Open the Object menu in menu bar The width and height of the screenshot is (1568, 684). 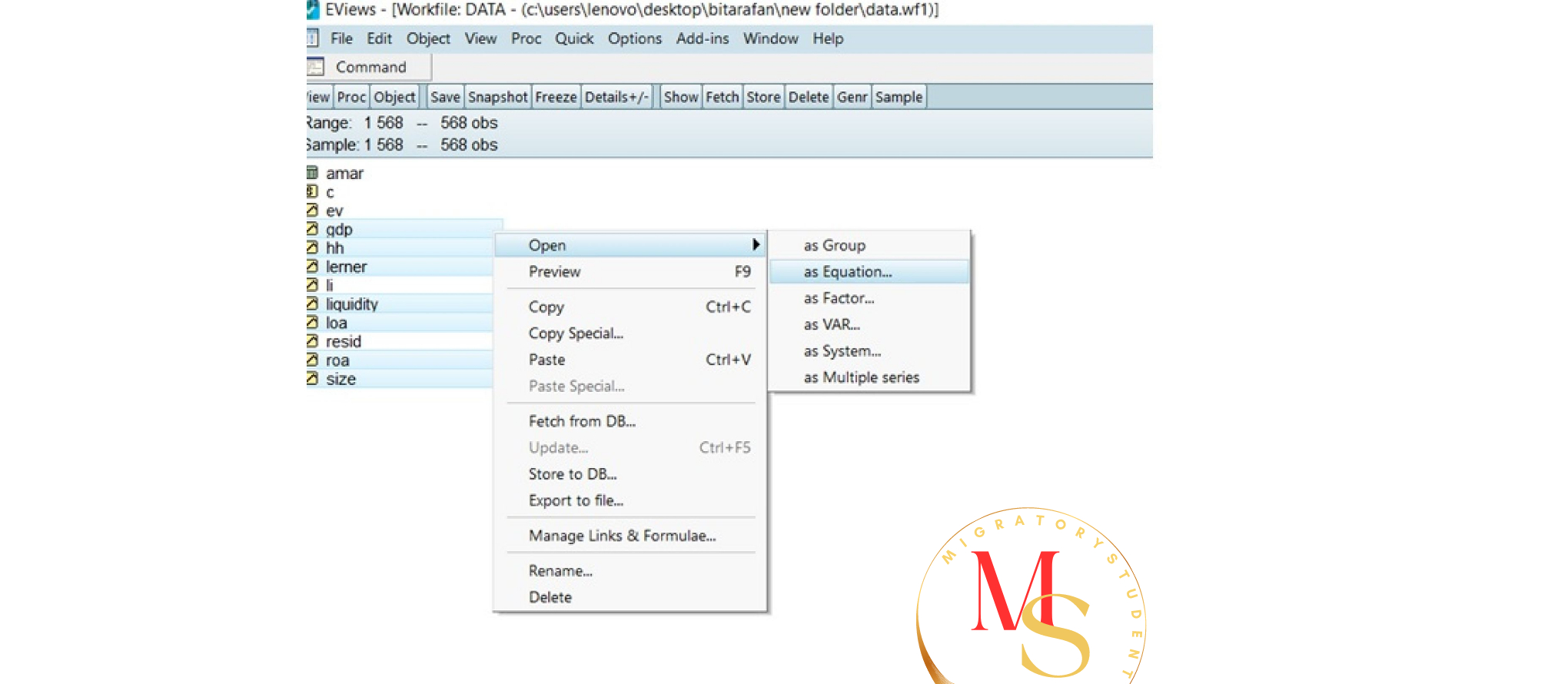(428, 38)
